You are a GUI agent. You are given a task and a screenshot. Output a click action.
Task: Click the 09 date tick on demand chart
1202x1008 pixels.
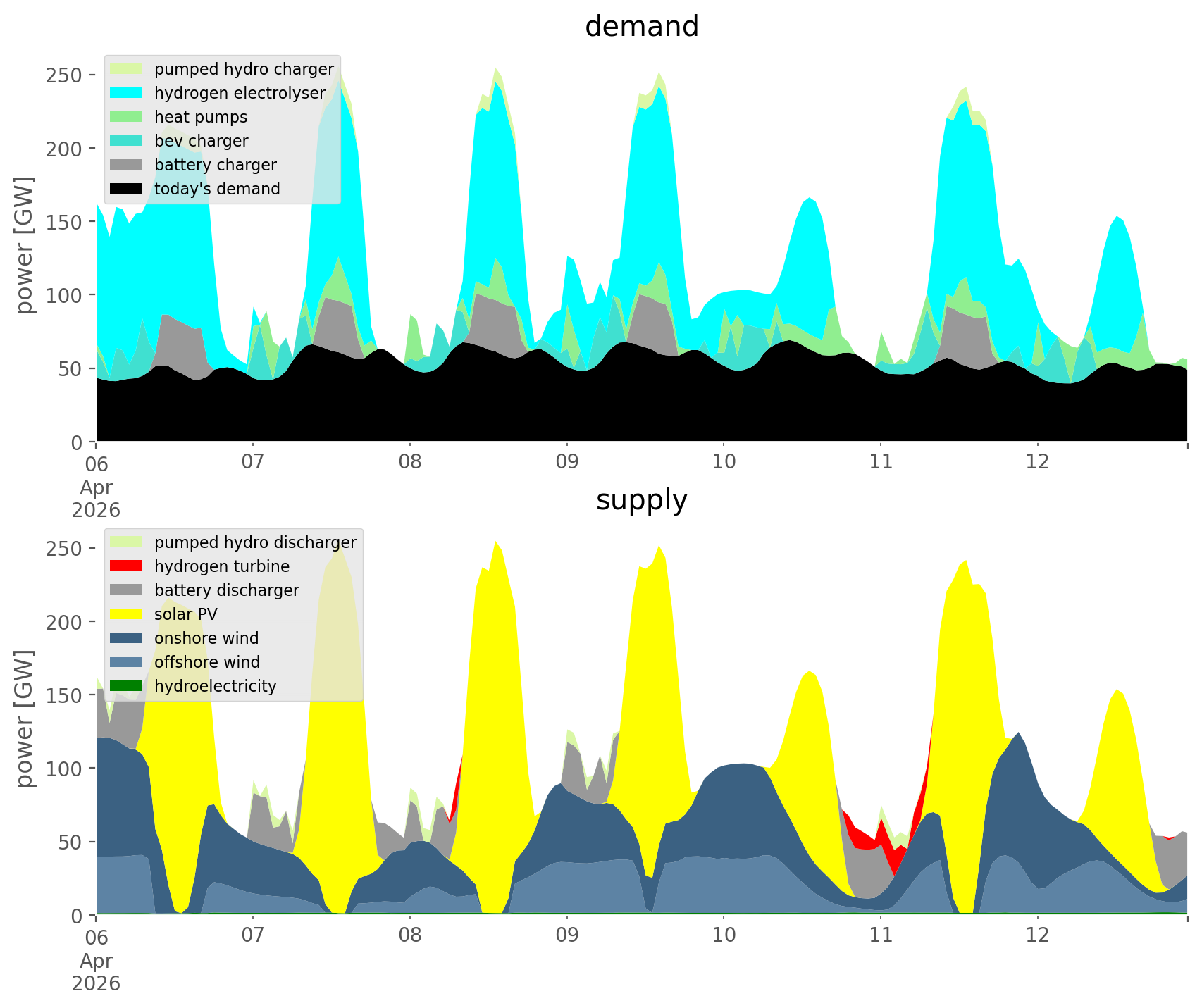566,463
